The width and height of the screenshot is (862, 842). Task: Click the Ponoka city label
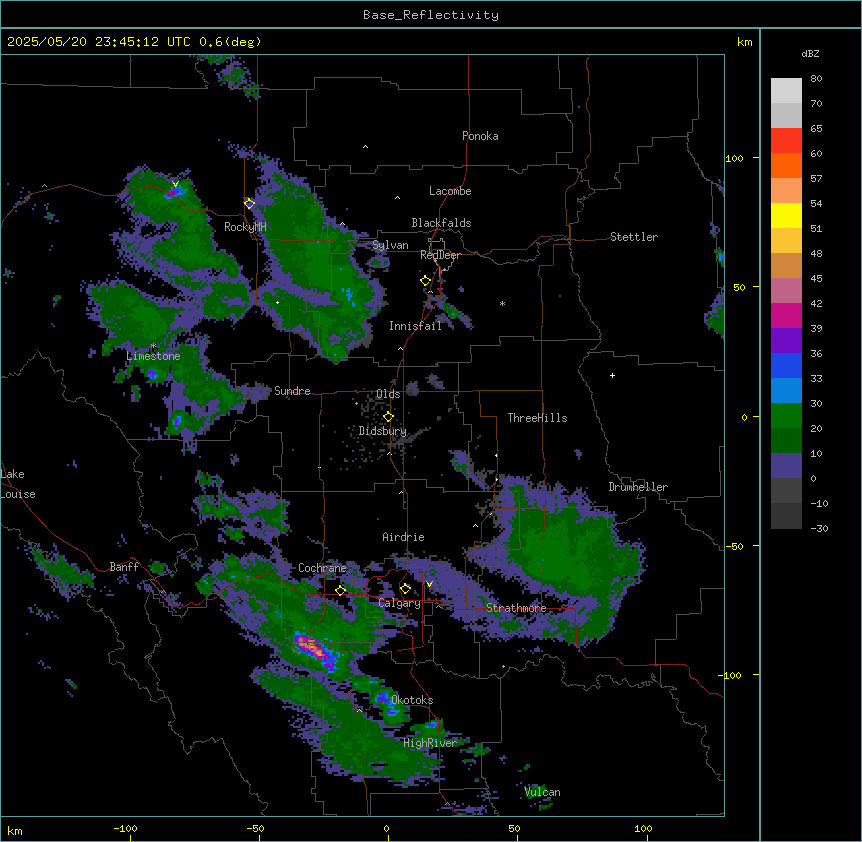[480, 136]
